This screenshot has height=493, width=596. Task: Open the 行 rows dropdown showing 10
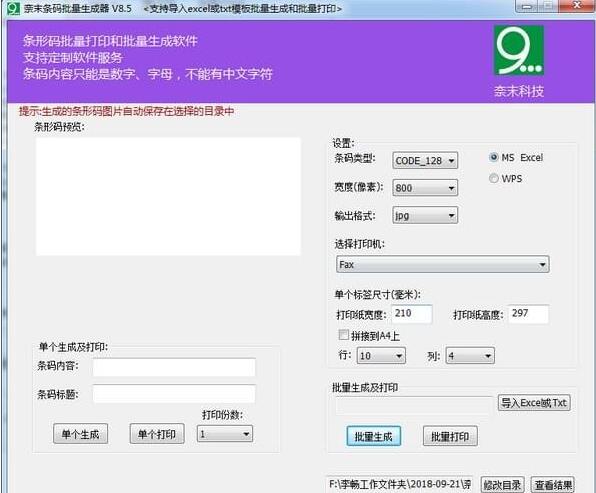click(381, 356)
